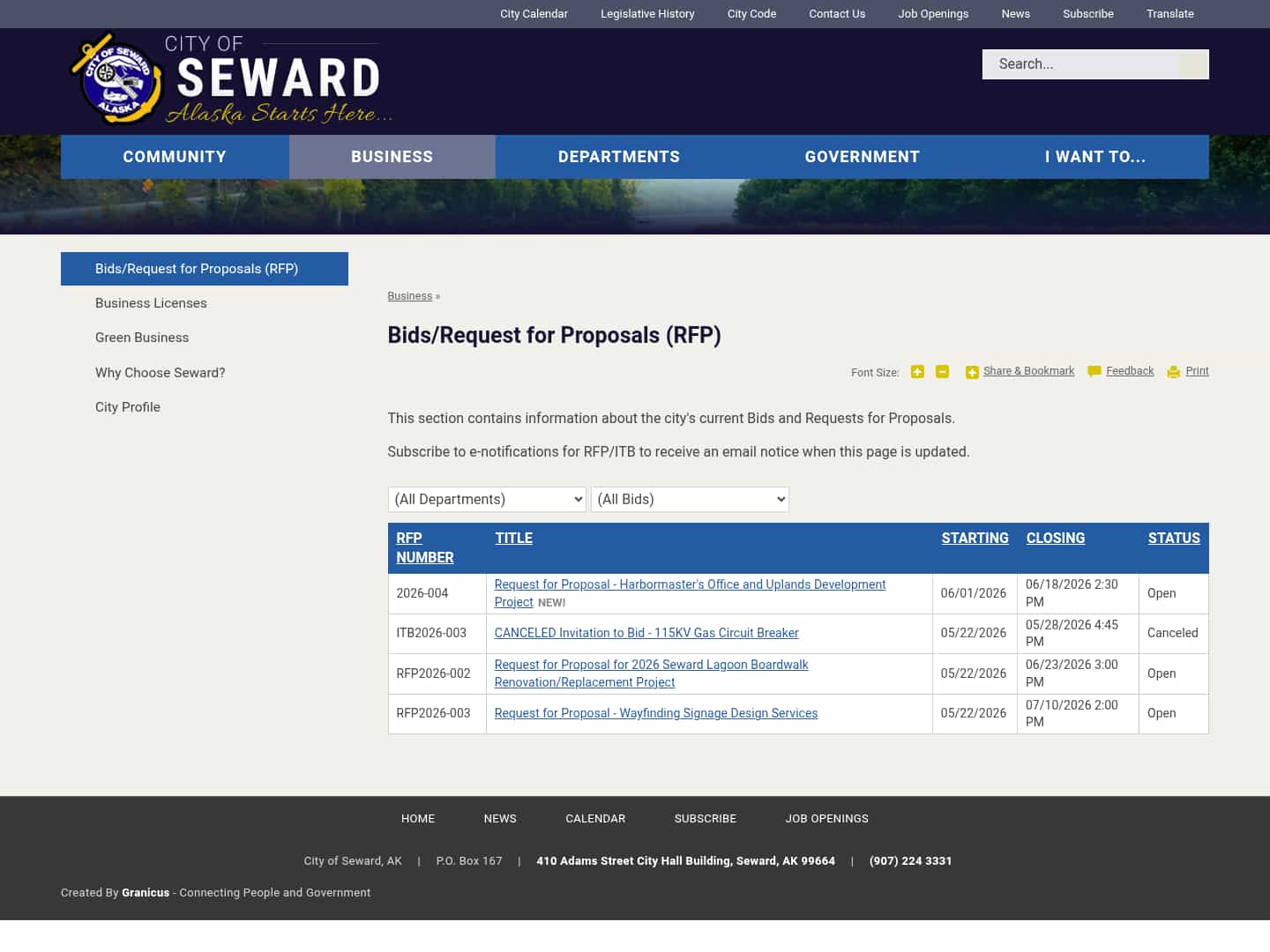Click Calendar in footer
Viewport: 1270px width, 952px height.
click(595, 819)
